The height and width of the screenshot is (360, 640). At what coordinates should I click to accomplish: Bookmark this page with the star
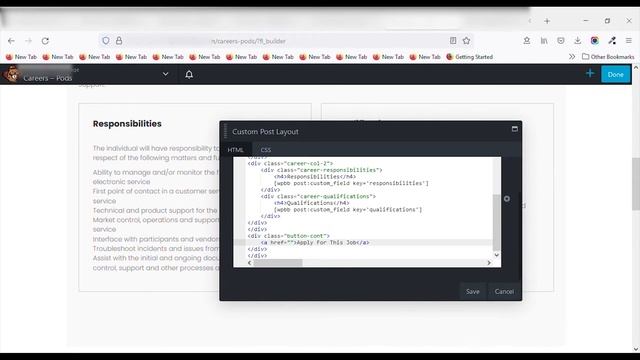[x=467, y=41]
